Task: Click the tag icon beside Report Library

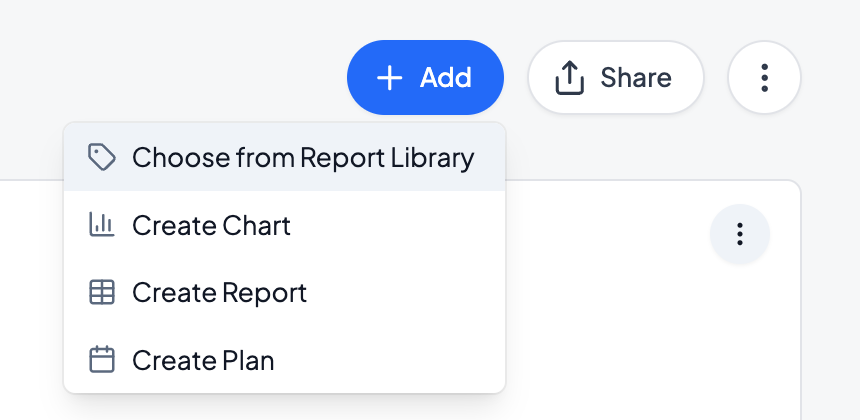Action: (x=101, y=157)
